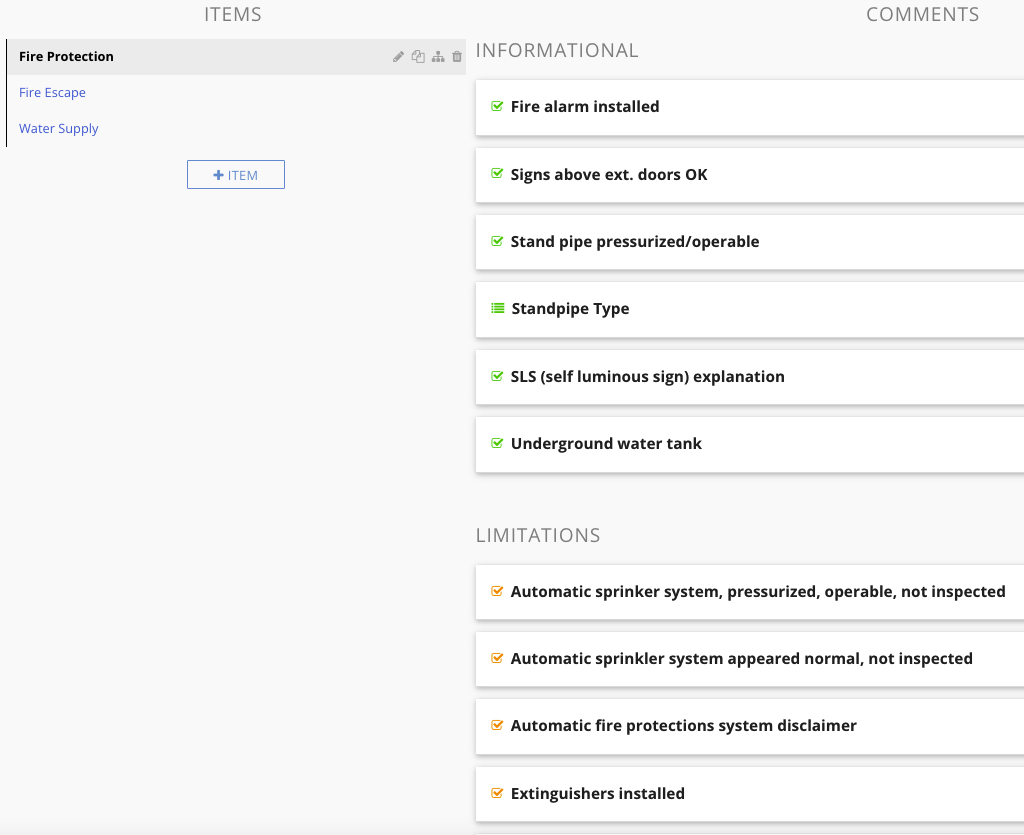Toggle orange check beside sprinker system pressurized comment
The image size is (1024, 835).
497,591
